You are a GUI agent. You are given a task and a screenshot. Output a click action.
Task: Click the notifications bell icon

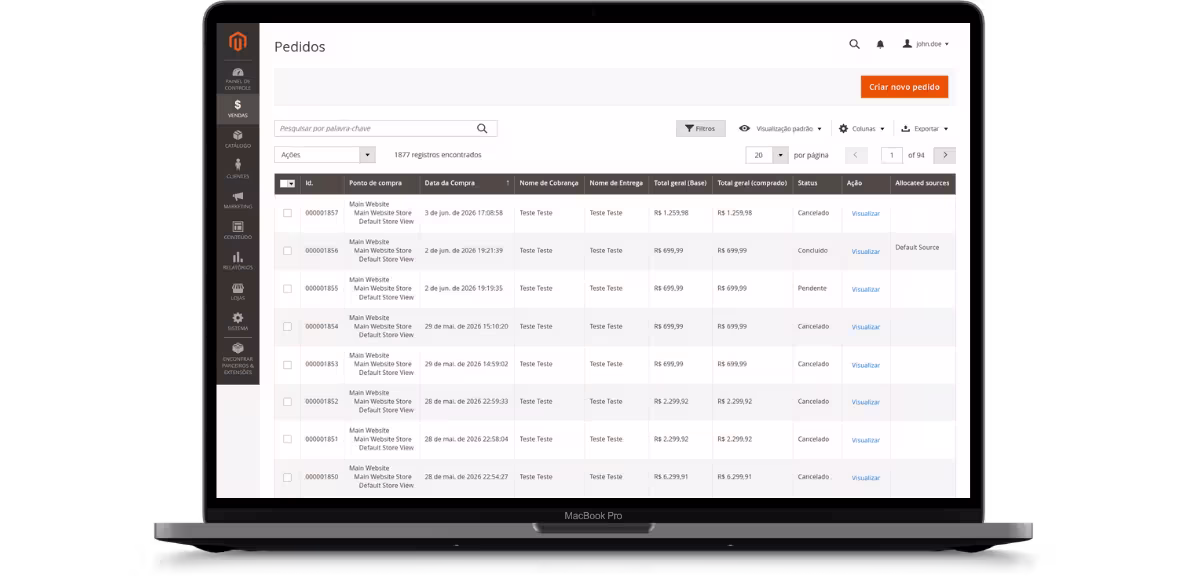pos(881,44)
